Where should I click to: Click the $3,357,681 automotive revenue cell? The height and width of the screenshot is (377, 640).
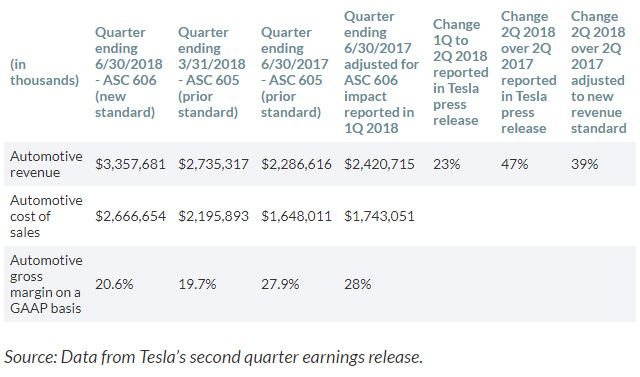[130, 164]
